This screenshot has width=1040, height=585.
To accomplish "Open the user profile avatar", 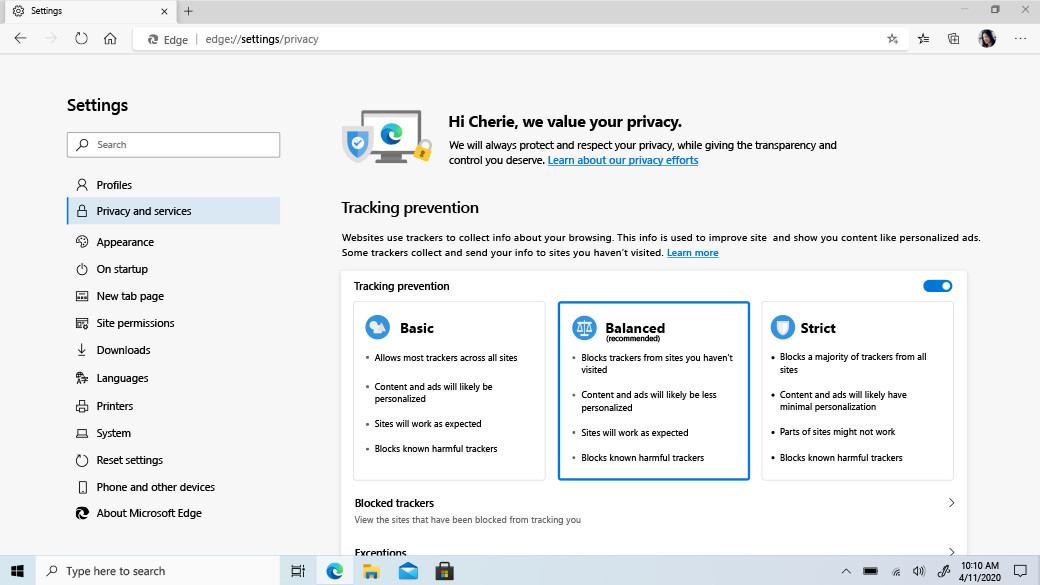I will [x=987, y=38].
